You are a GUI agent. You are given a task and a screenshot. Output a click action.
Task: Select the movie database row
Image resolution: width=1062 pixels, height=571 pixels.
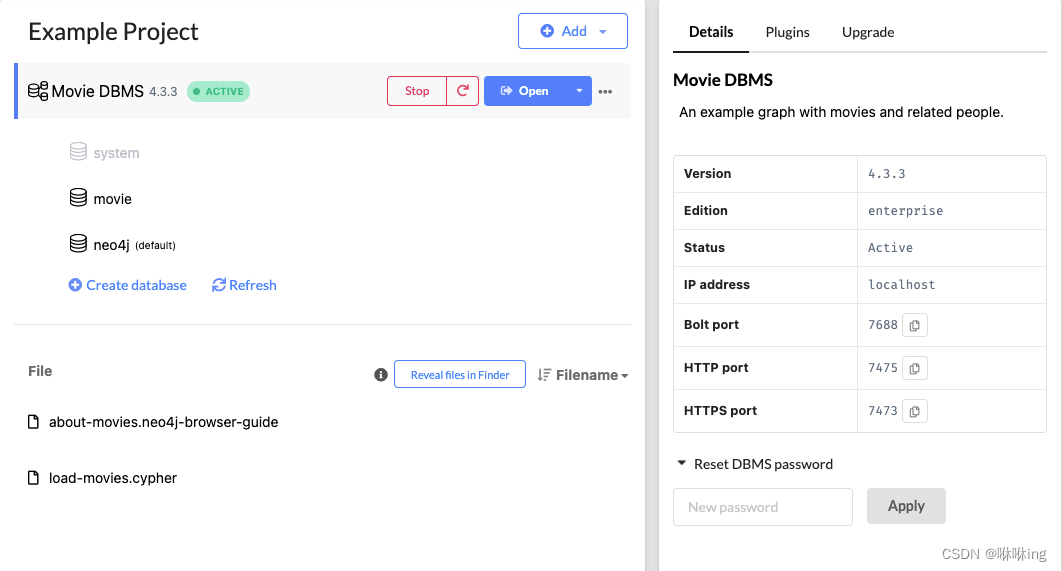[x=101, y=198]
